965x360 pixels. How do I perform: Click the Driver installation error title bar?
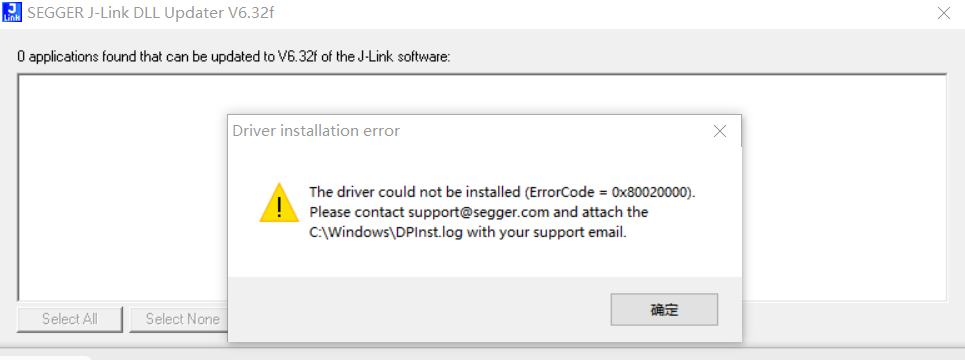pyautogui.click(x=468, y=130)
